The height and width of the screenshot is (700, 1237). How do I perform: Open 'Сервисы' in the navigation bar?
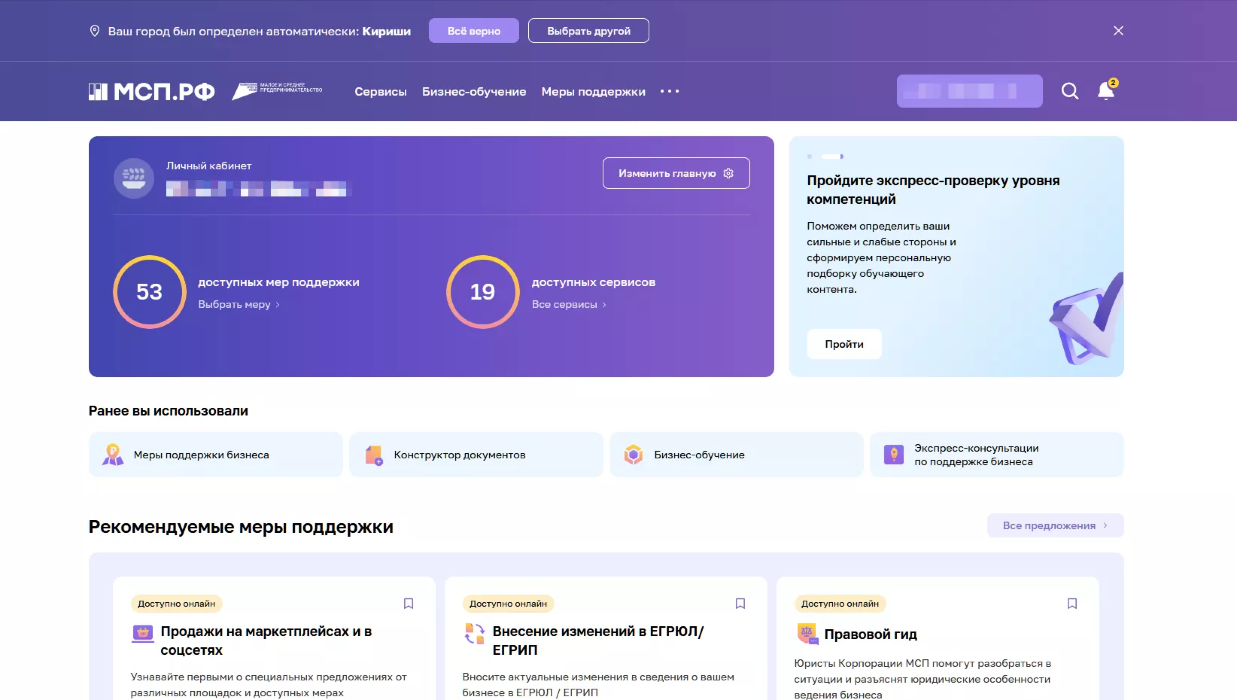[380, 91]
